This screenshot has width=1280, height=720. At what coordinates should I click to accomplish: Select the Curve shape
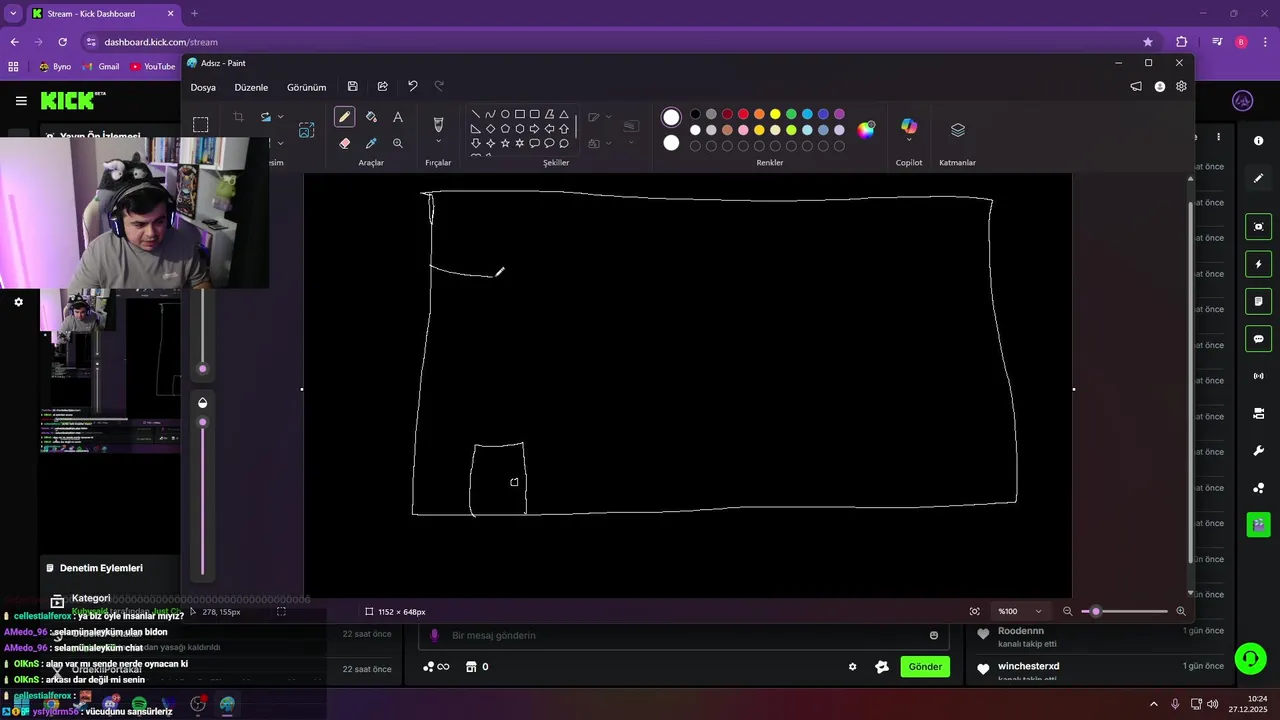(x=490, y=114)
